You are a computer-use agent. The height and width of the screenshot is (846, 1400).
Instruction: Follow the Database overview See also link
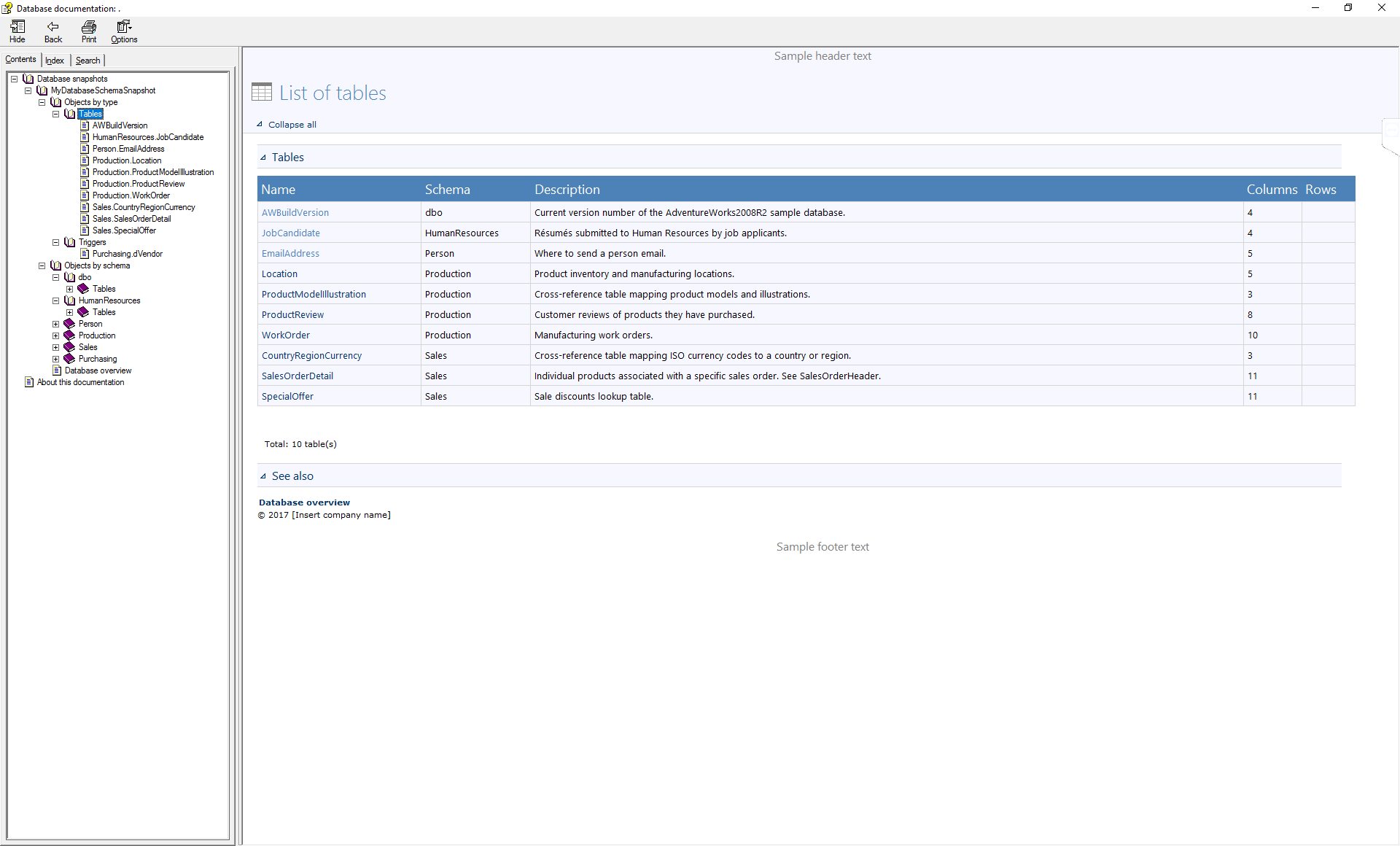[304, 502]
